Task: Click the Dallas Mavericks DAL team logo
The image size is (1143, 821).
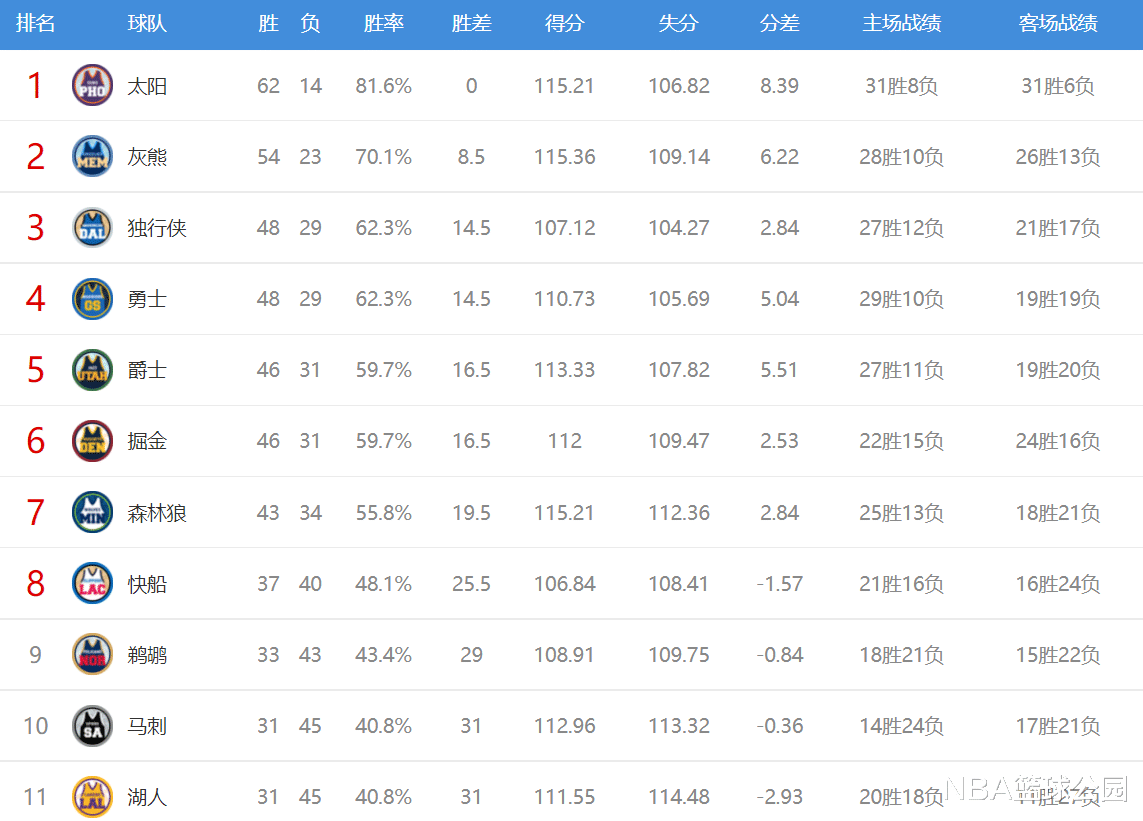Action: [x=93, y=227]
